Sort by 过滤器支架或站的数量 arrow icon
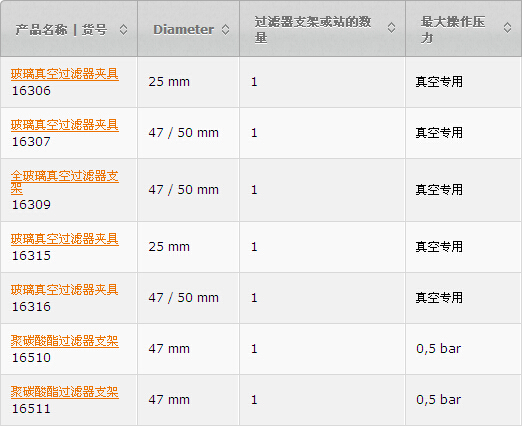Screen dimensions: 522x426 click(x=391, y=28)
